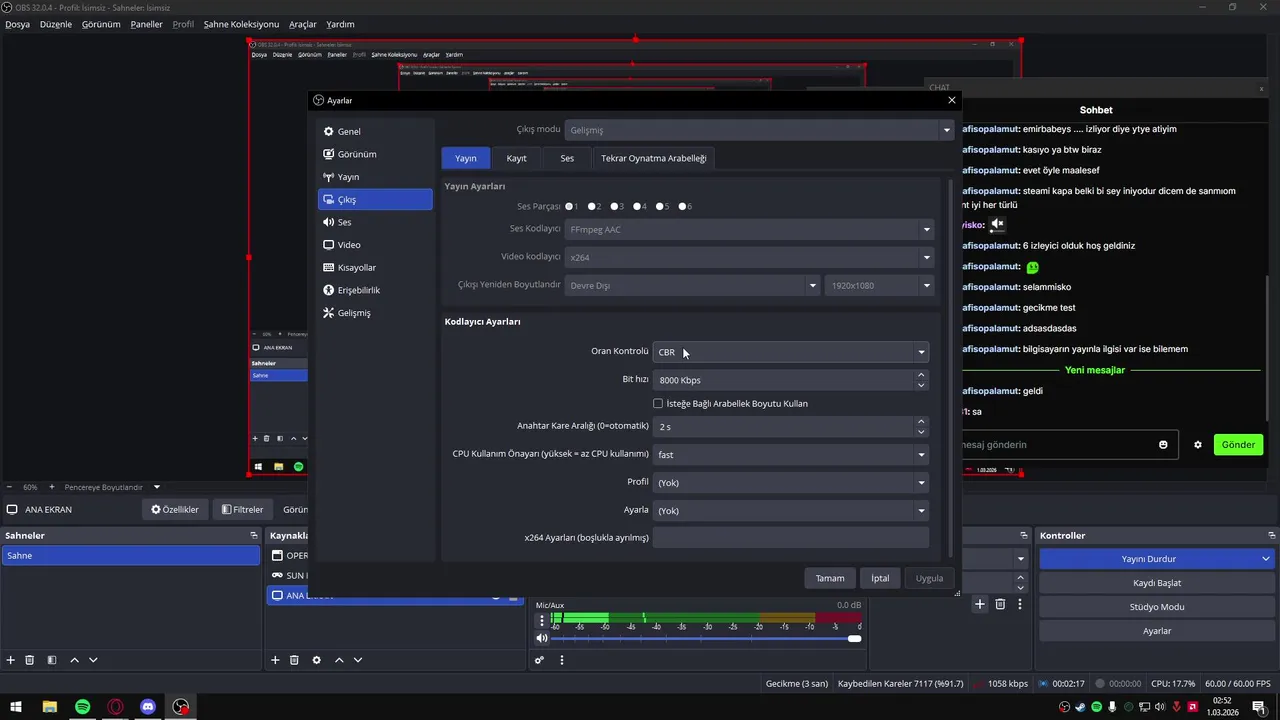
Task: Open File Explorer from the taskbar
Action: click(x=50, y=707)
